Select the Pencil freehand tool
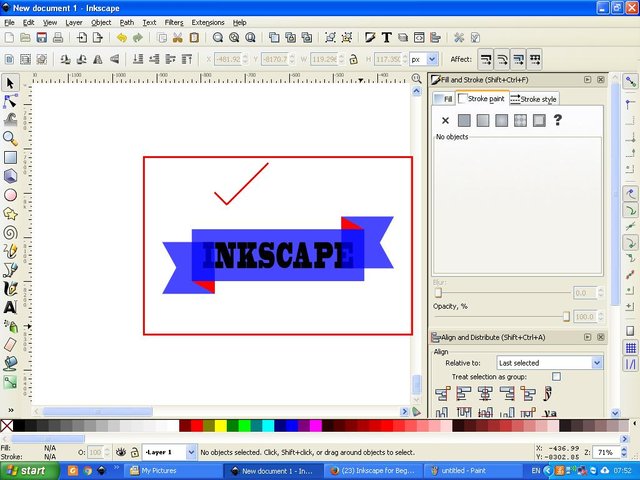Viewport: 640px width, 480px height. pos(10,251)
